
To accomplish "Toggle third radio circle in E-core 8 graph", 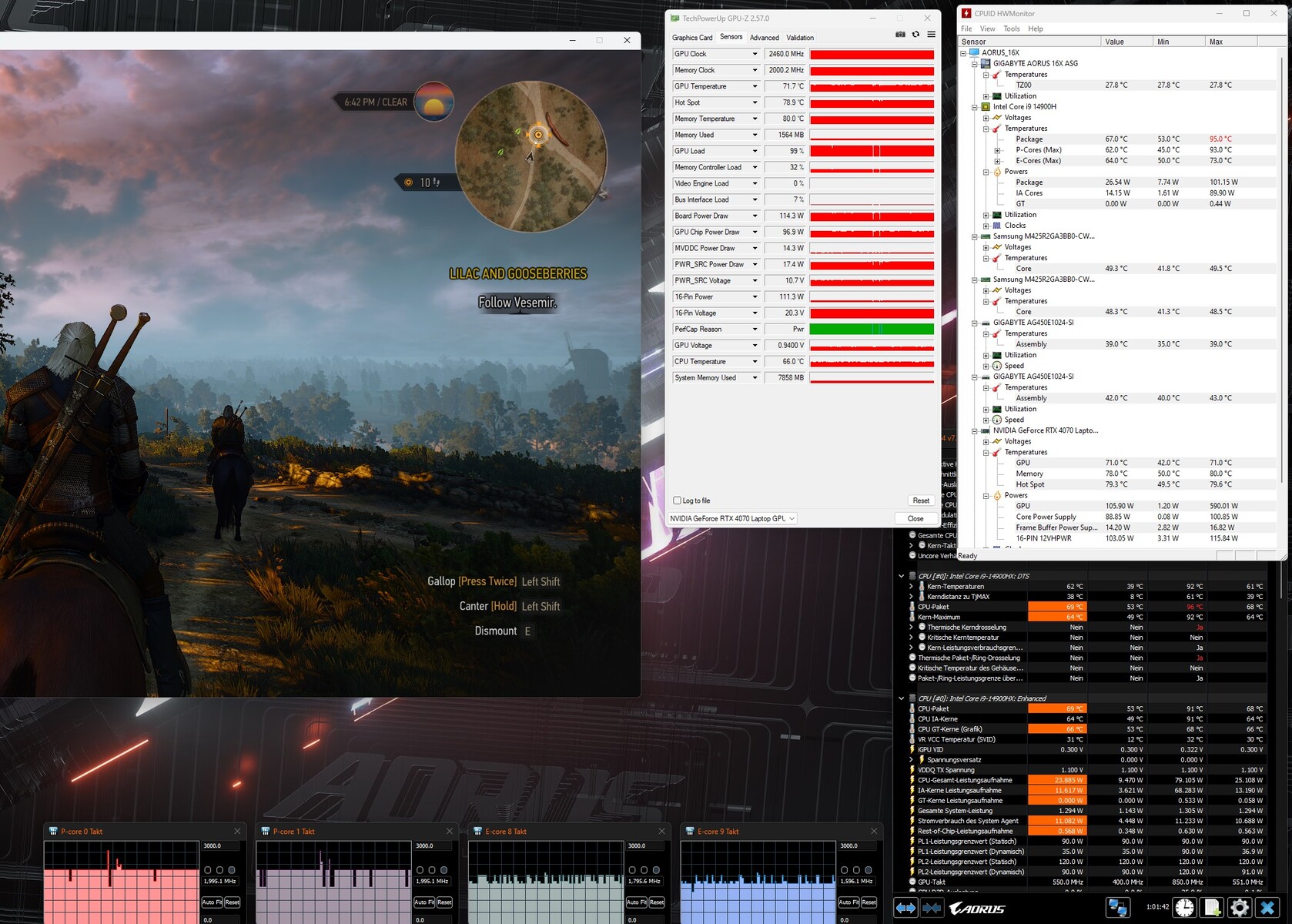I will (656, 870).
